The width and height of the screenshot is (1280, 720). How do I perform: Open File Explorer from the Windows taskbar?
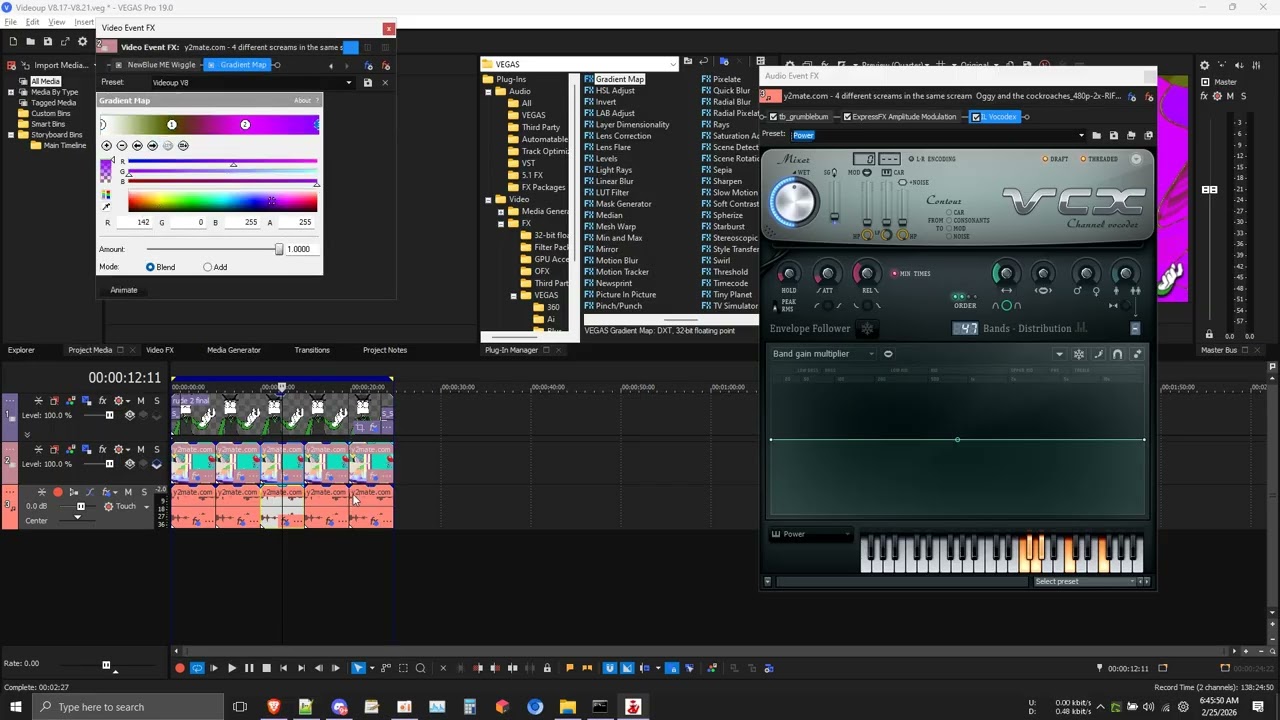pos(567,707)
